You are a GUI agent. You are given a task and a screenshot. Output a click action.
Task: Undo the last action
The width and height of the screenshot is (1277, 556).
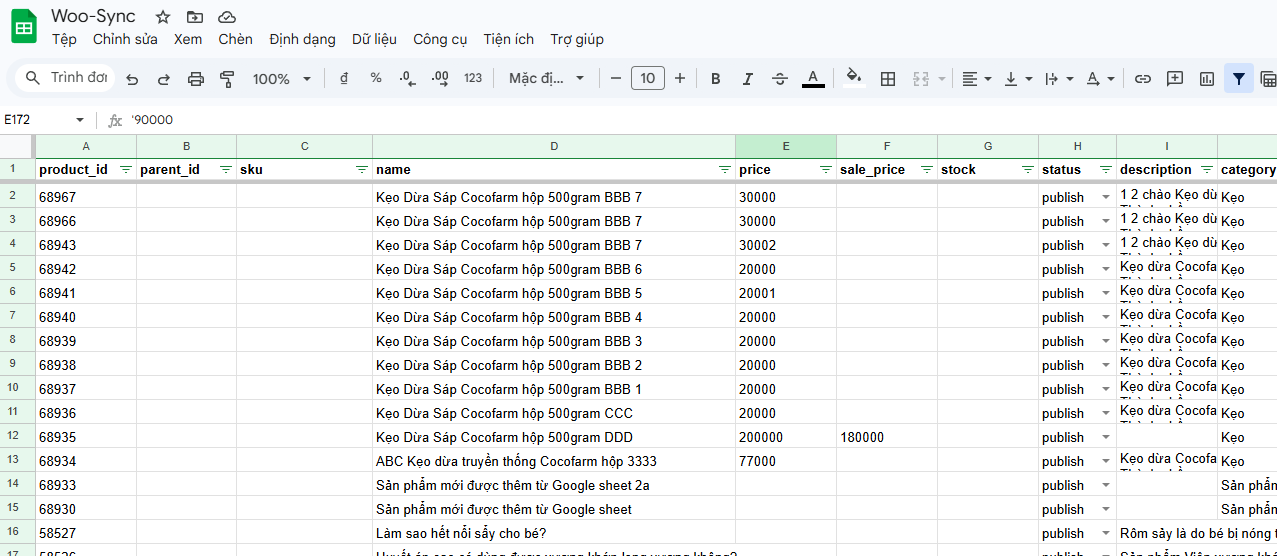pyautogui.click(x=132, y=79)
